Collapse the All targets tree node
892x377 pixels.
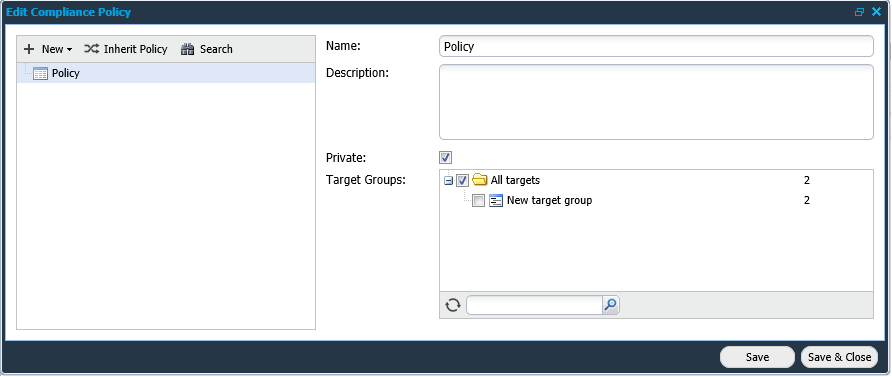448,181
